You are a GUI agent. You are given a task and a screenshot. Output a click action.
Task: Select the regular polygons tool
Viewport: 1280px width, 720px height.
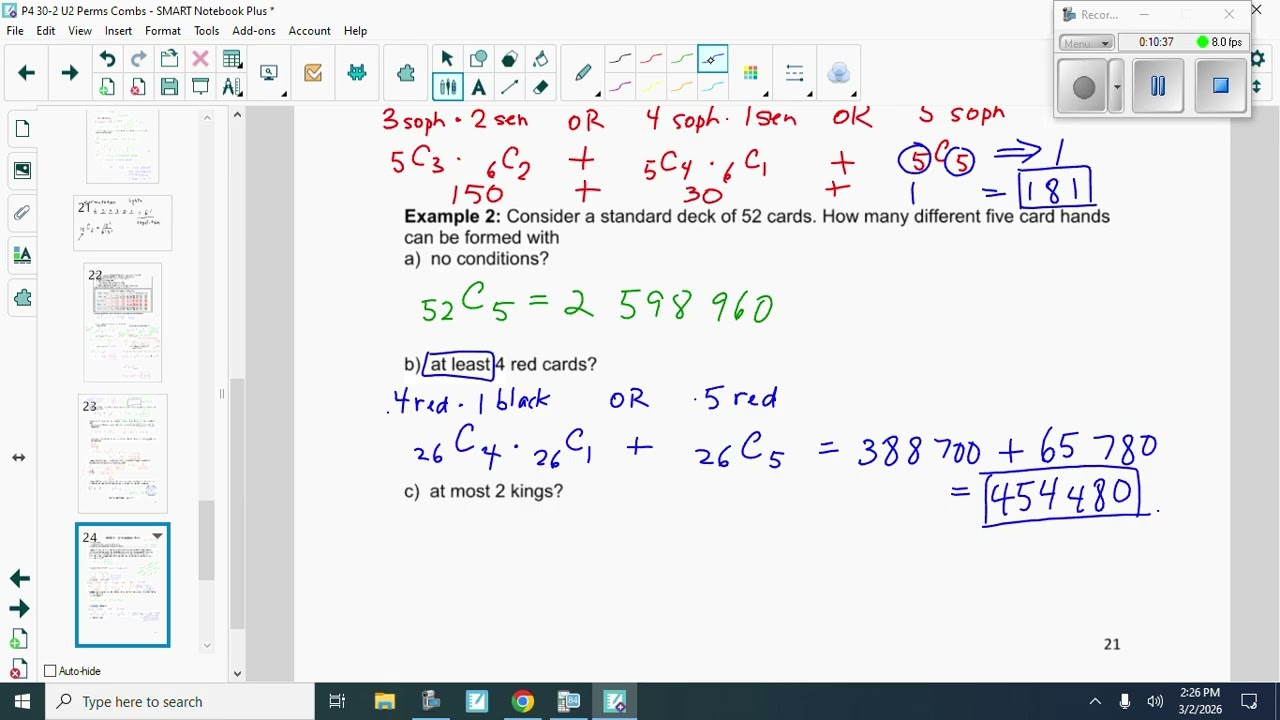509,59
